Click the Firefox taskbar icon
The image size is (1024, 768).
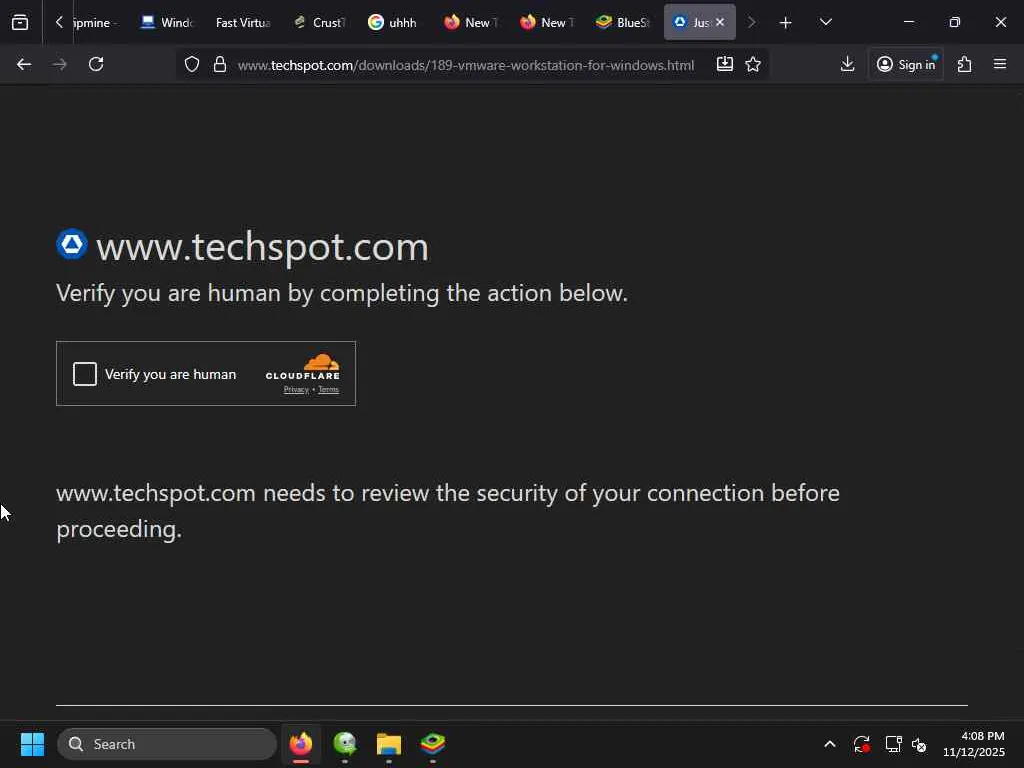[301, 744]
